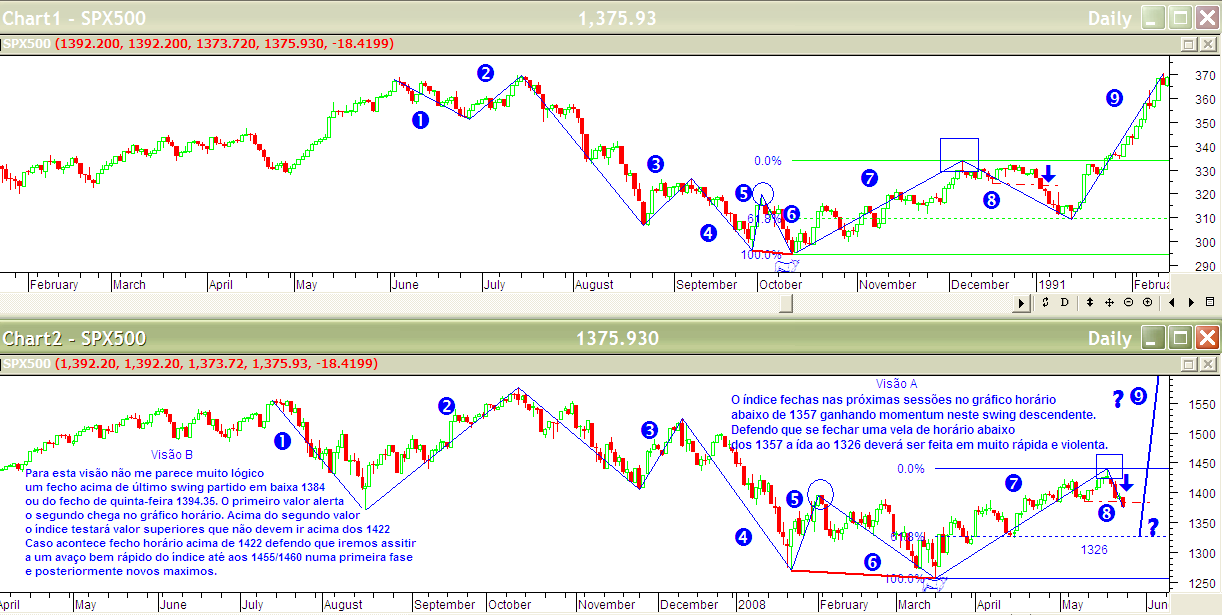The width and height of the screenshot is (1222, 615).
Task: Click the SPX500 symbol label in Chart2 pane
Action: pos(27,363)
